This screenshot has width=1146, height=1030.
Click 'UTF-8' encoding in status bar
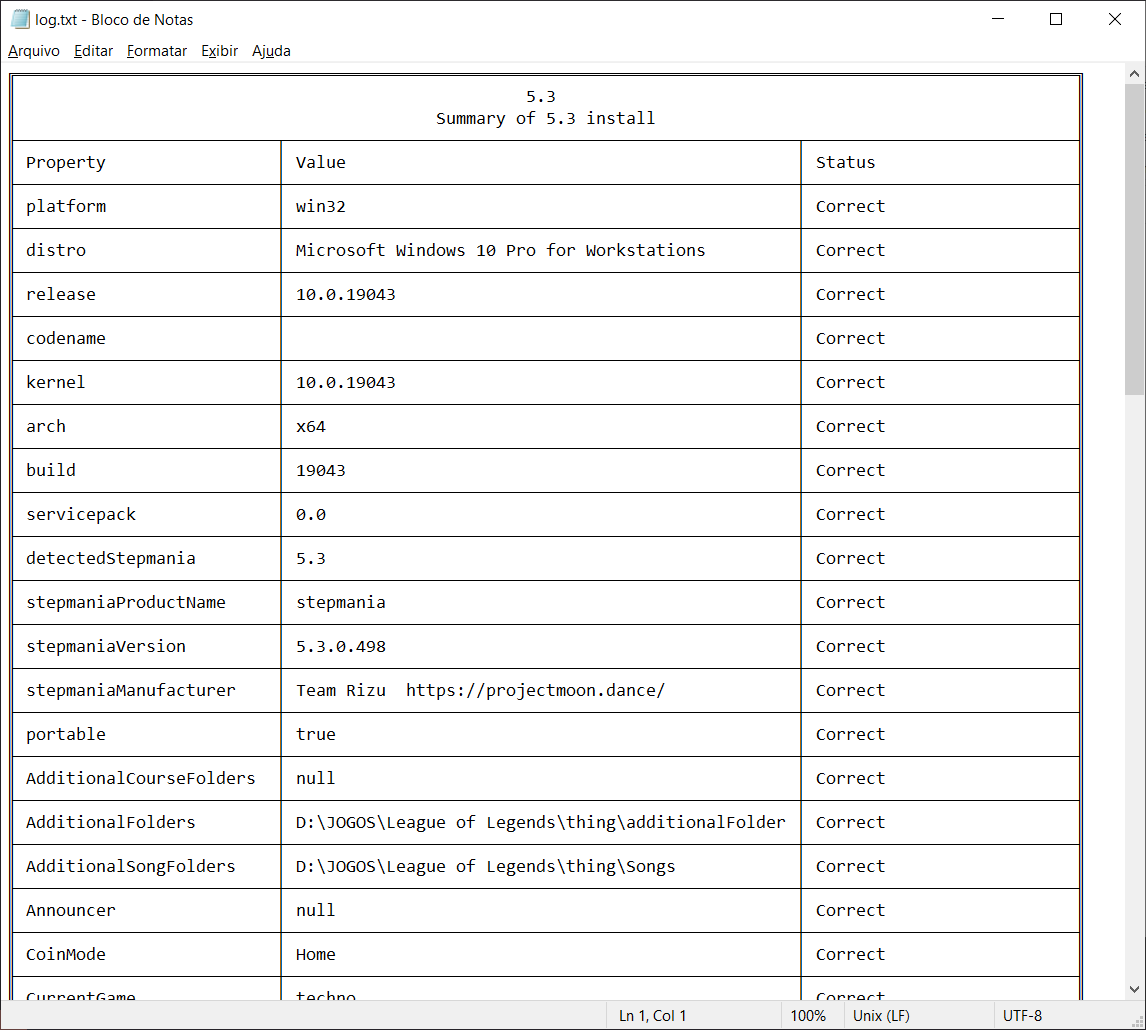point(1022,1015)
